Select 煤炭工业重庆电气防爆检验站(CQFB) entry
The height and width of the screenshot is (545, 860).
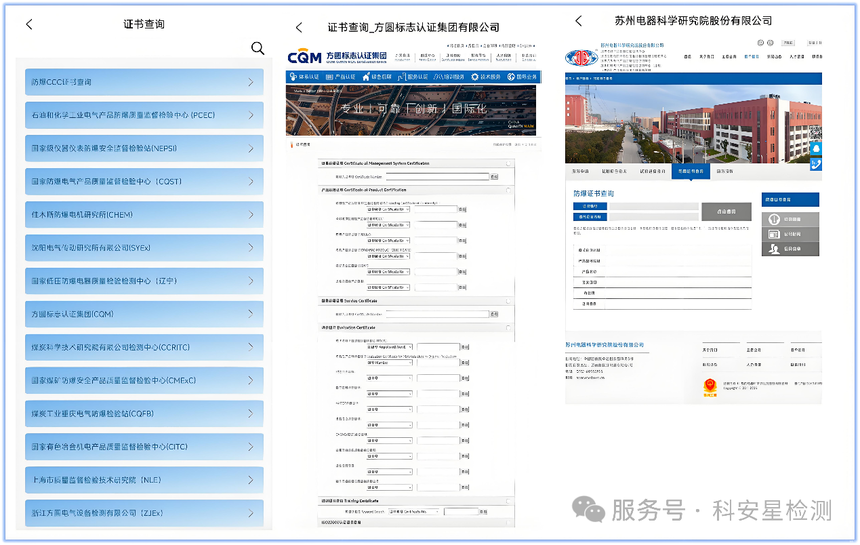click(144, 413)
